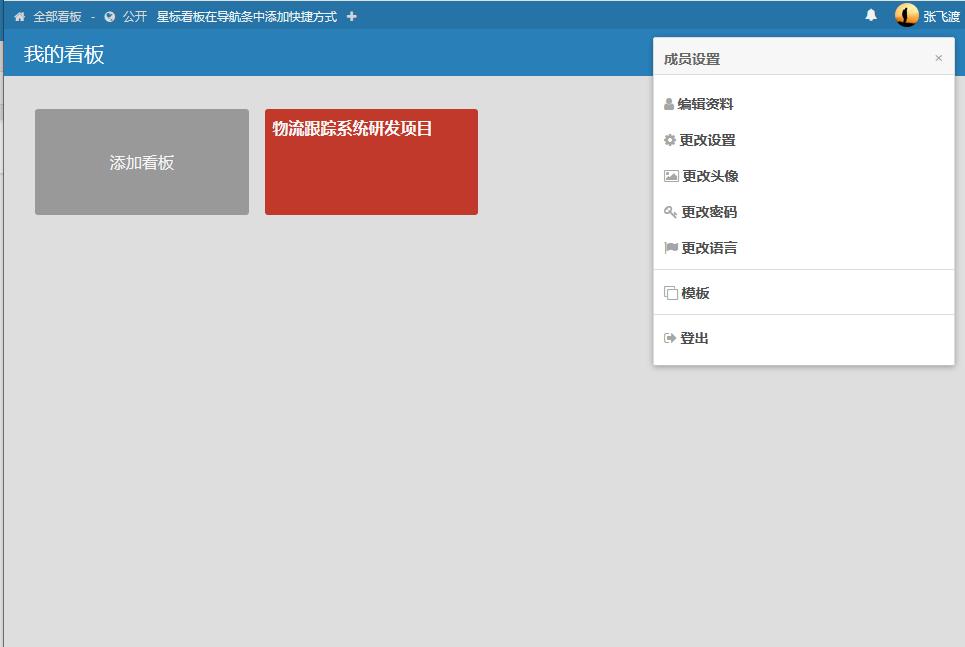The height and width of the screenshot is (647, 965).
Task: Click the flag icon beside 更改语言
Action: (x=670, y=248)
